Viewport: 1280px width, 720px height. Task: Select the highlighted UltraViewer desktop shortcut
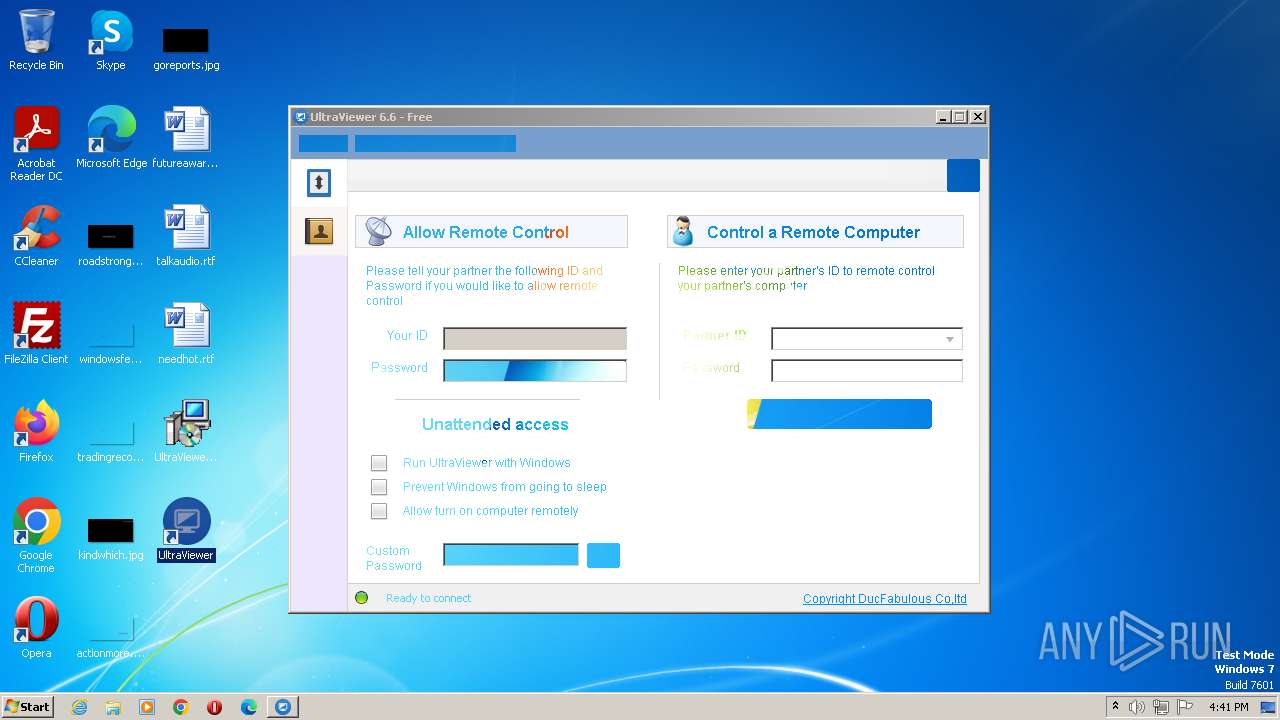tap(186, 530)
